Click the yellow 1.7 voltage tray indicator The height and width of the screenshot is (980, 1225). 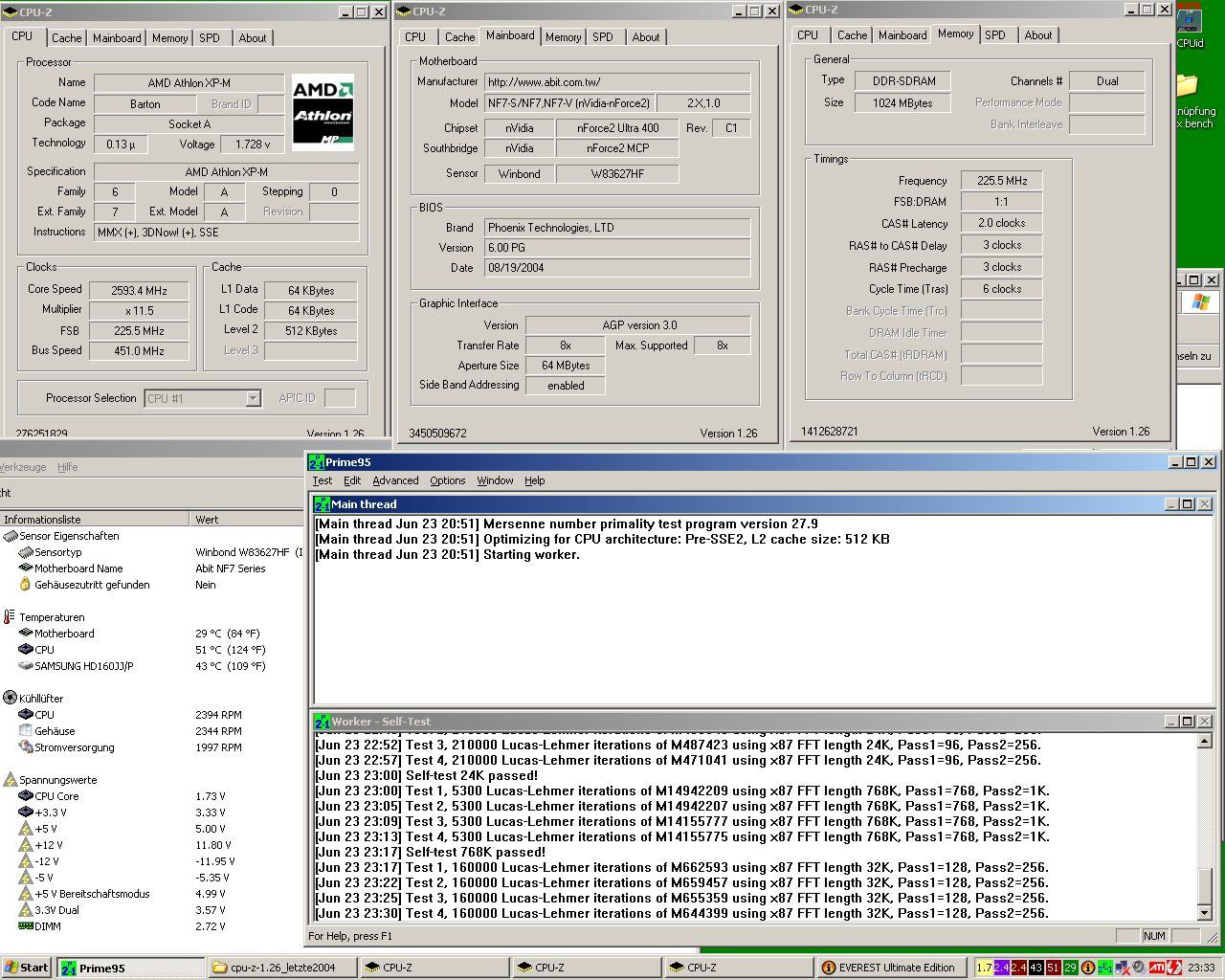pyautogui.click(x=984, y=968)
